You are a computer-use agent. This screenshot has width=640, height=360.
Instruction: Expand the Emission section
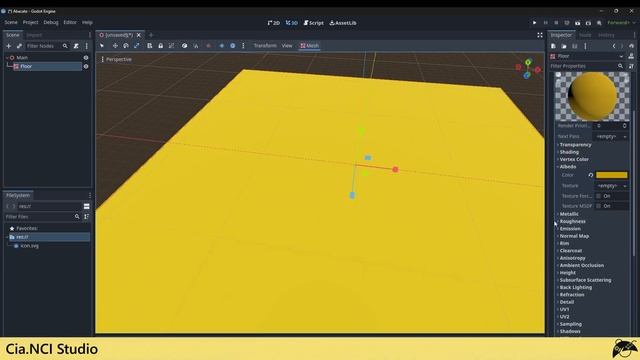570,229
